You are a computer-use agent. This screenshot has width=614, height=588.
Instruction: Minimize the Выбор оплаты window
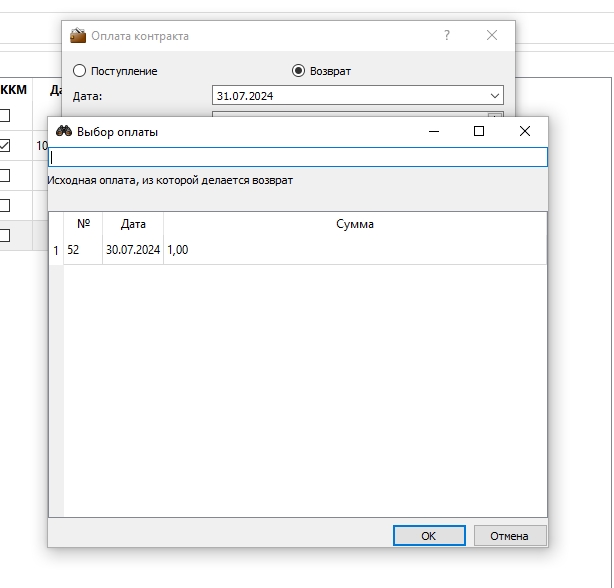click(434, 131)
